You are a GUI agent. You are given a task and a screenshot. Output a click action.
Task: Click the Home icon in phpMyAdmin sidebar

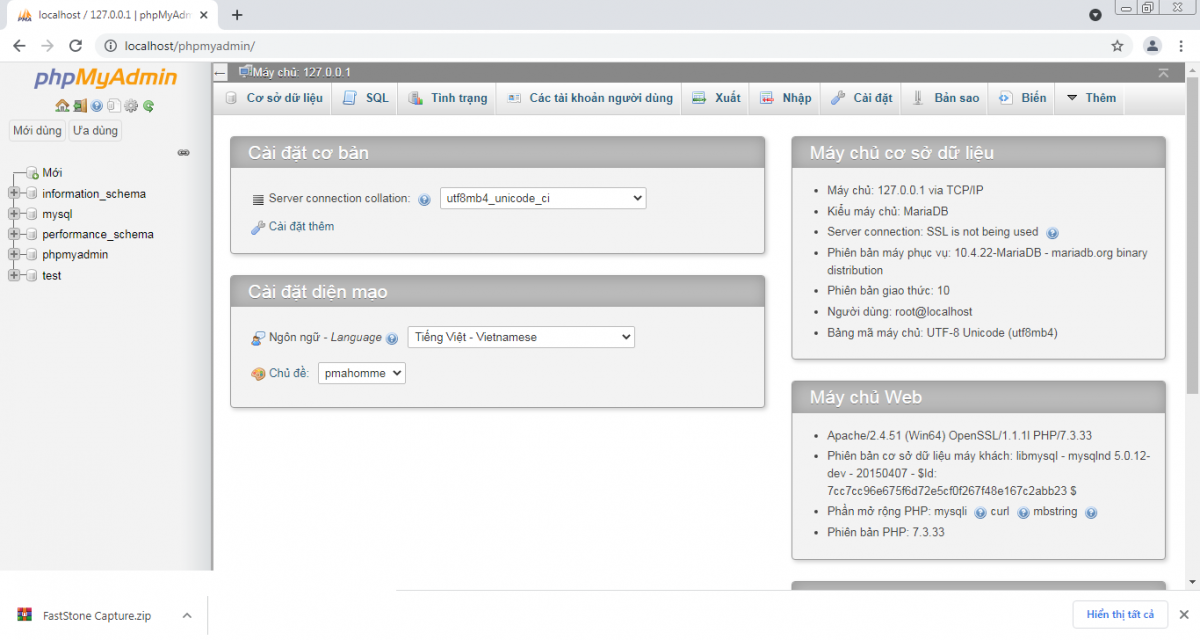pos(62,106)
